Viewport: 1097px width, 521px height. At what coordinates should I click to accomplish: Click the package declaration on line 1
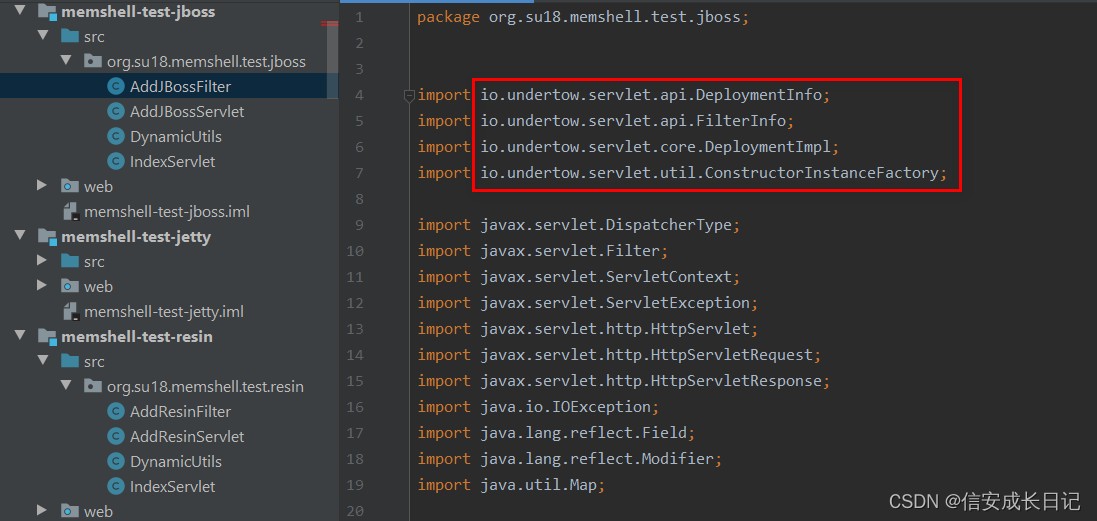[583, 17]
